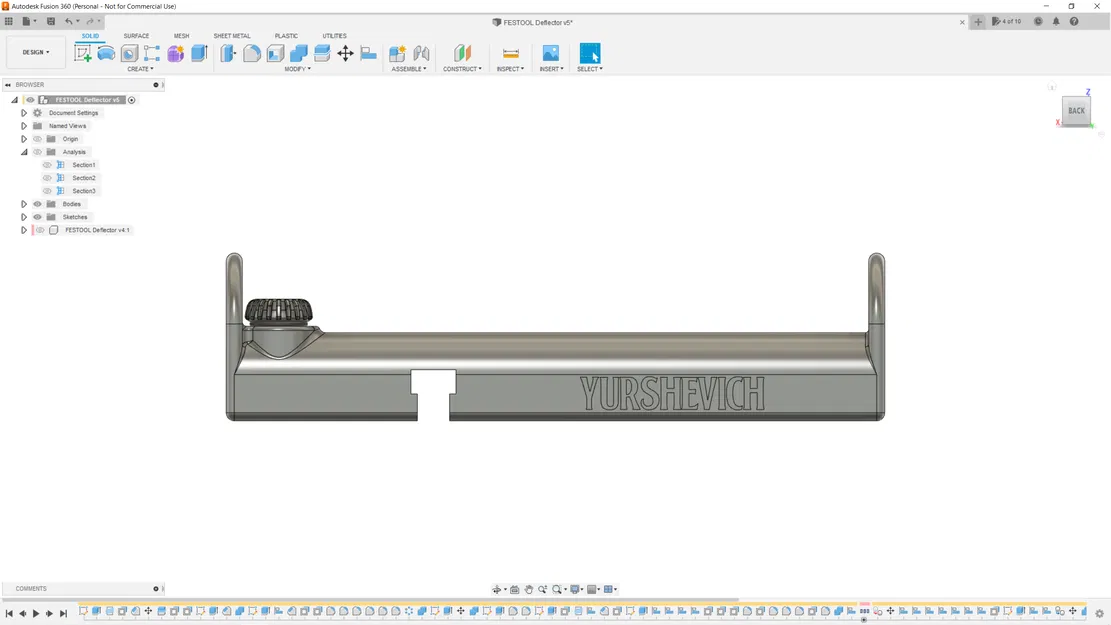
Task: Expand the Document Settings node
Action: point(23,113)
